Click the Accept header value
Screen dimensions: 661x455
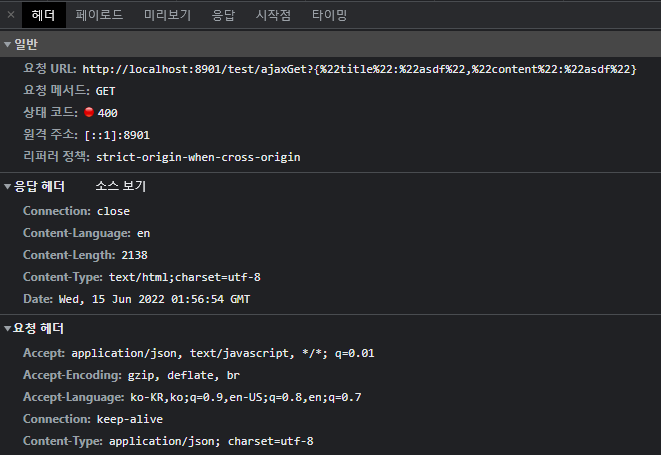223,353
